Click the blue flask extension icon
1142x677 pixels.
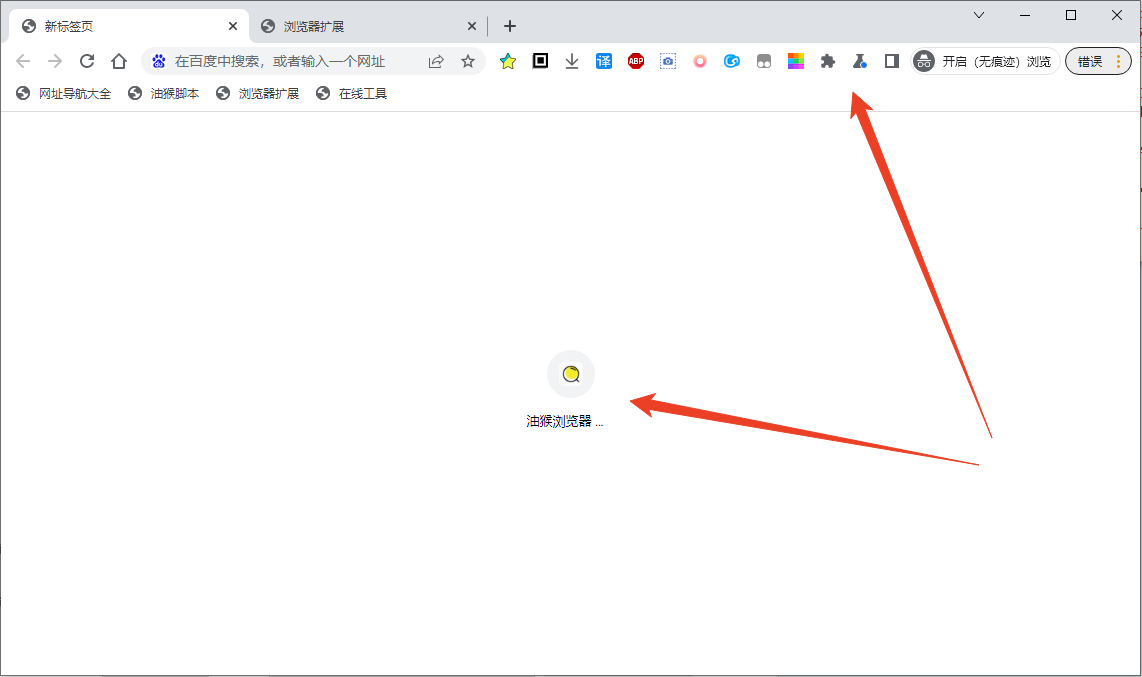pyautogui.click(x=859, y=61)
